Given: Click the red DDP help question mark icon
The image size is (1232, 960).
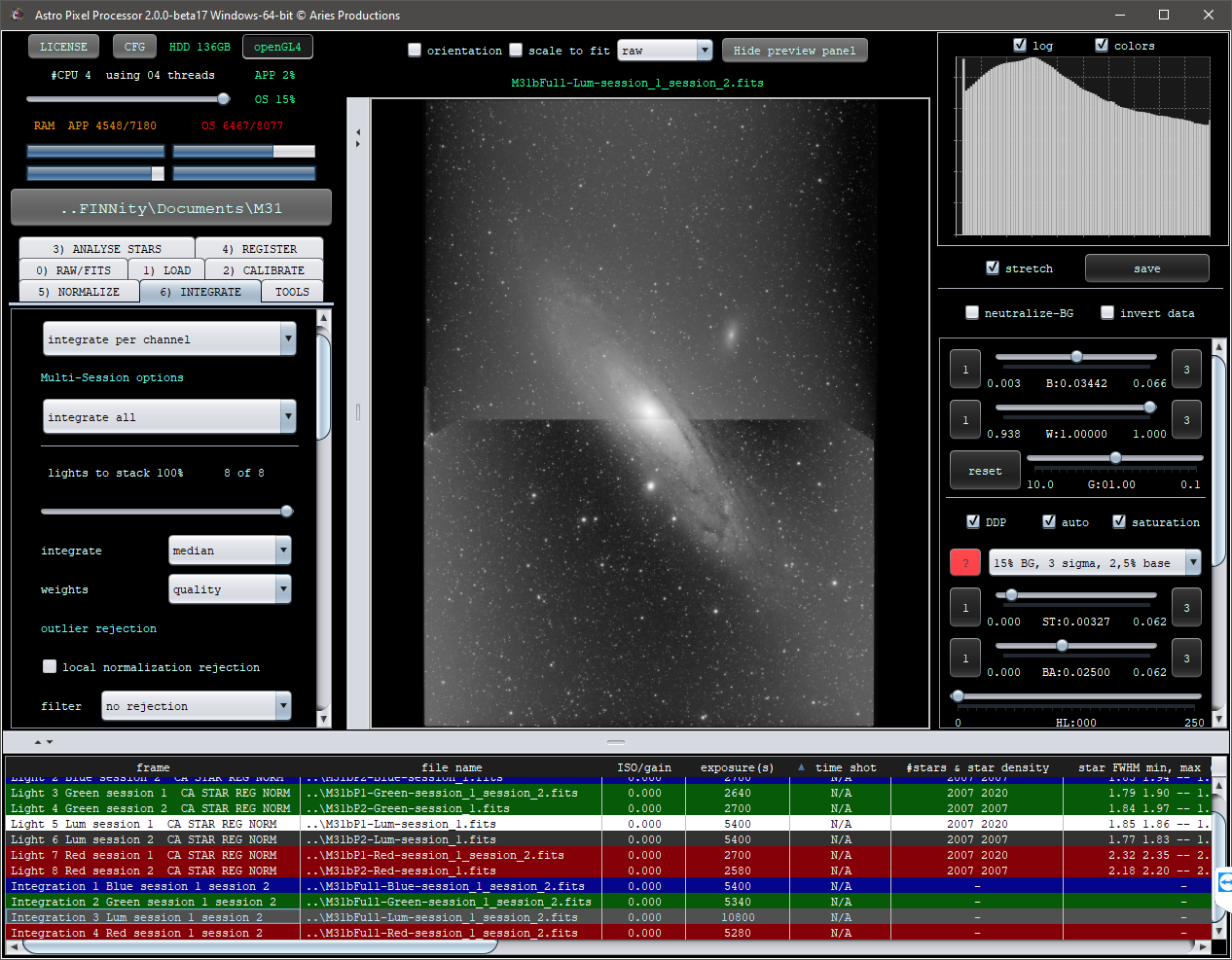Looking at the screenshot, I should (964, 562).
